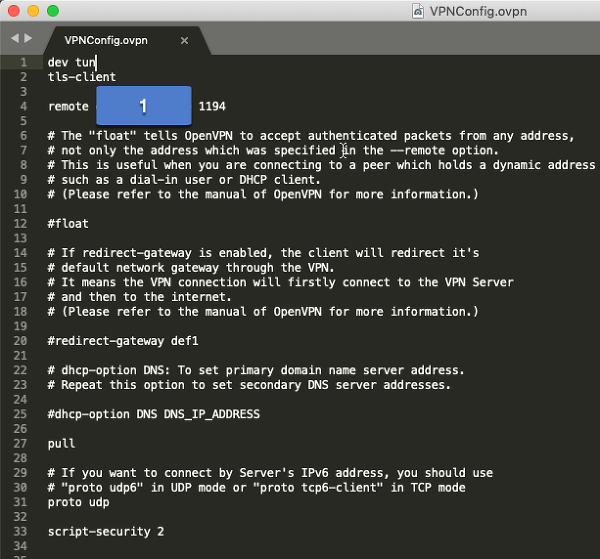Click the 'tls-client' text on line 2
The image size is (600, 559).
click(82, 77)
